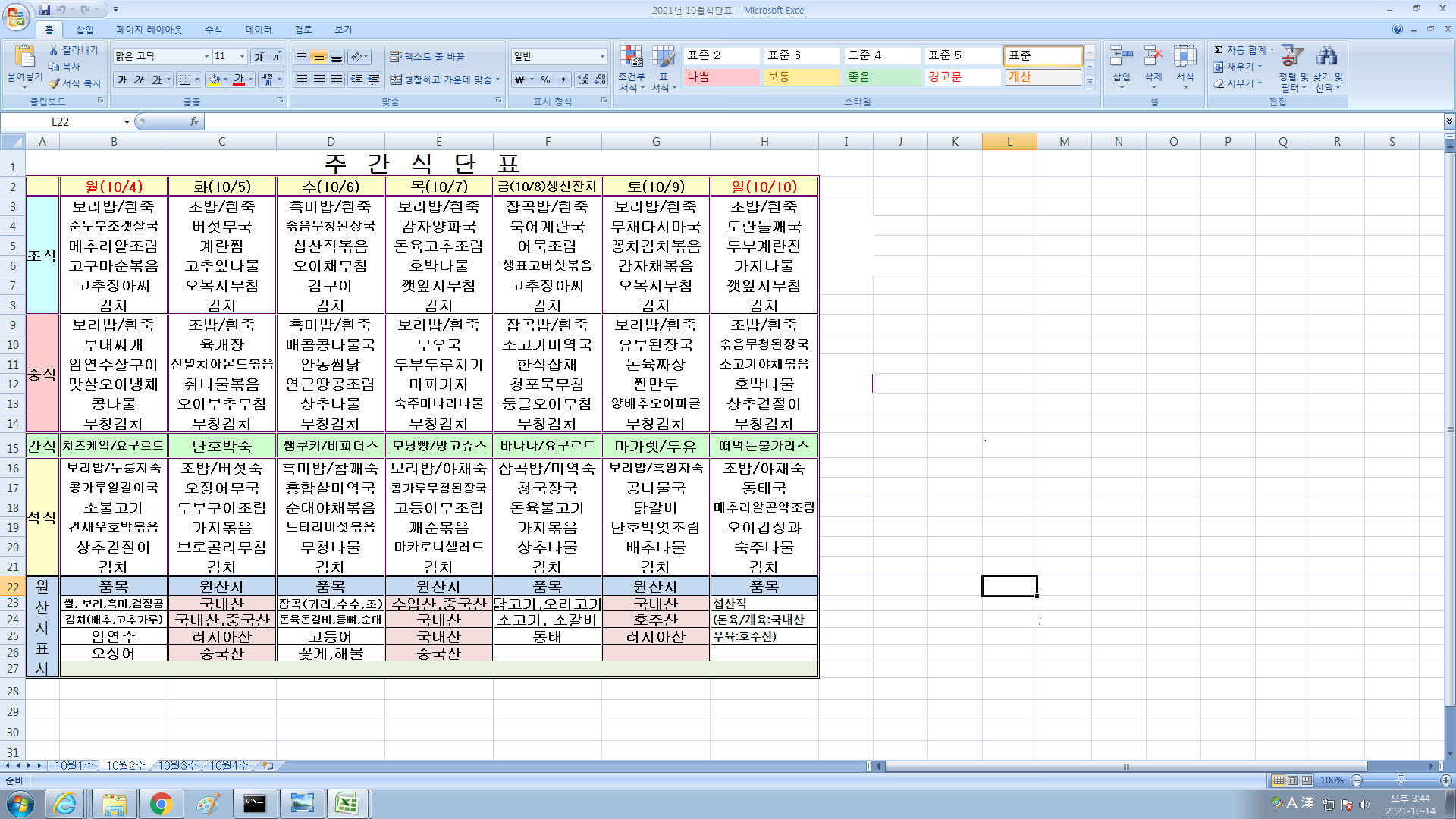Viewport: 1456px width, 819px height.
Task: Click the delete cells icon
Action: click(1153, 56)
